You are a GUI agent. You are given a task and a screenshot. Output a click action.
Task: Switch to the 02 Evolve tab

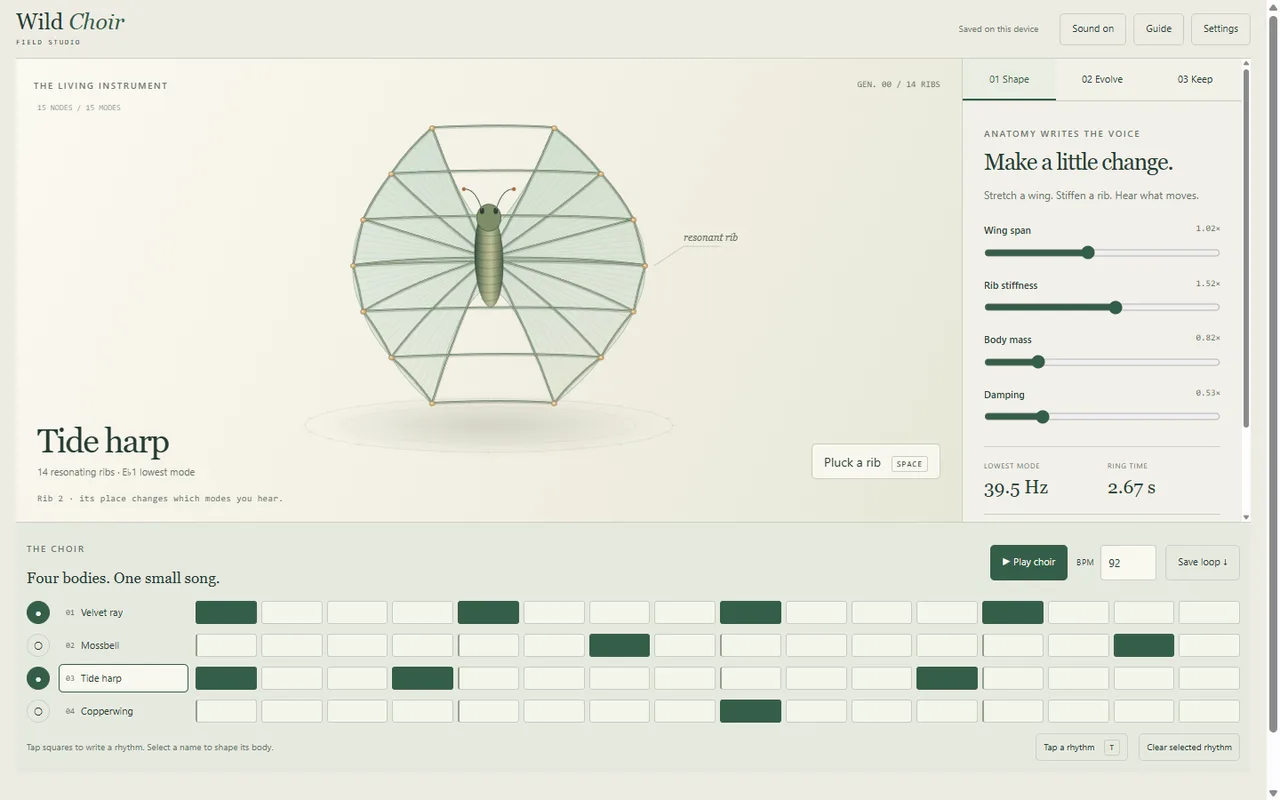pos(1102,80)
